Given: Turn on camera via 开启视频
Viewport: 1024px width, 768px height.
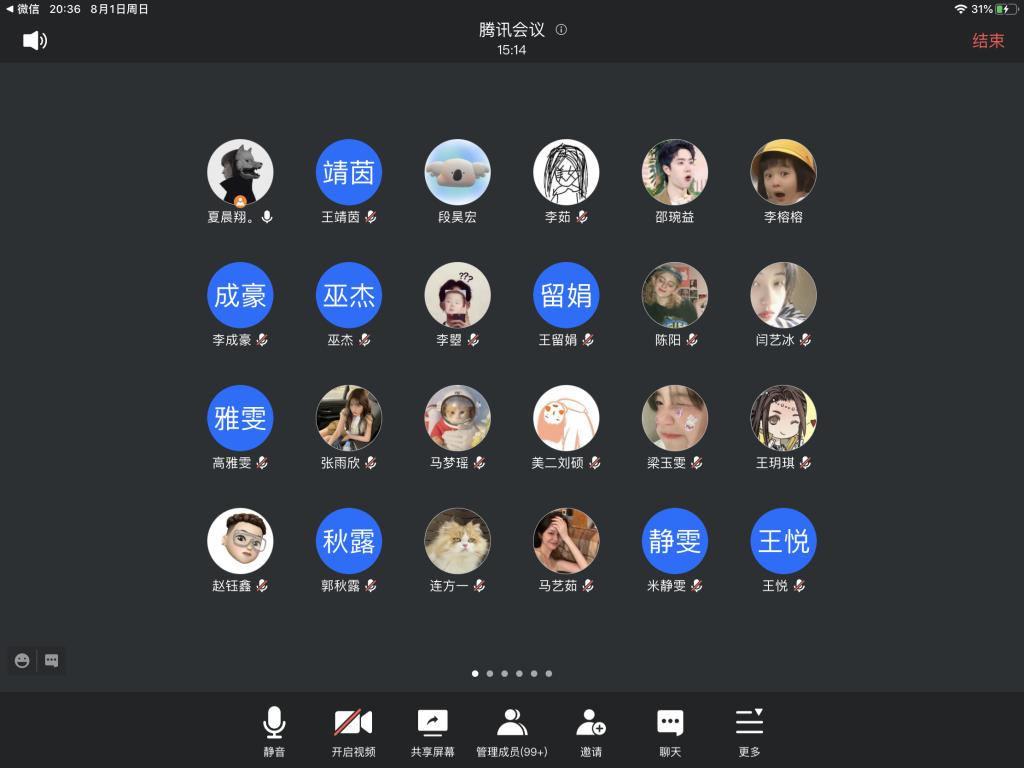Looking at the screenshot, I should [x=353, y=731].
